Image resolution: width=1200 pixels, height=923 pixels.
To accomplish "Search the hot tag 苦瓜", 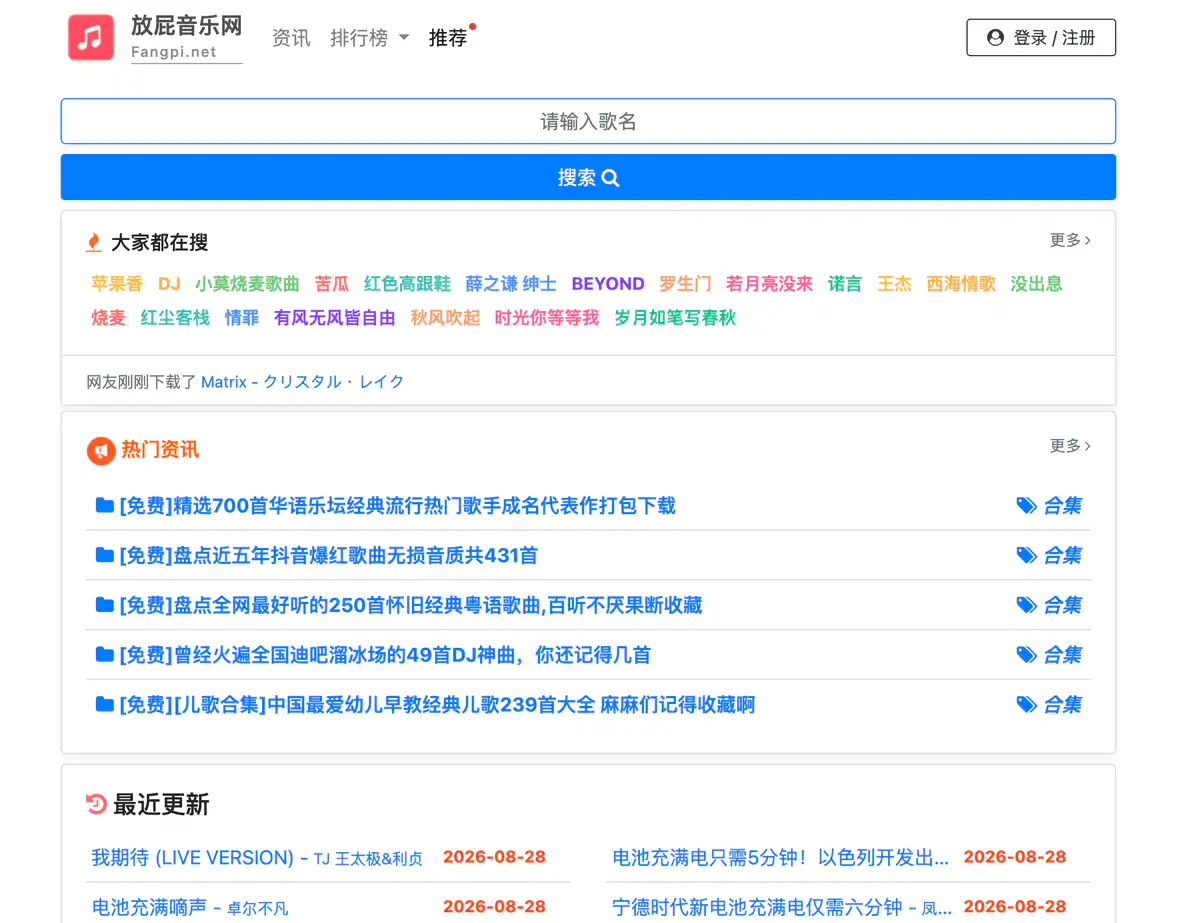I will click(x=332, y=284).
